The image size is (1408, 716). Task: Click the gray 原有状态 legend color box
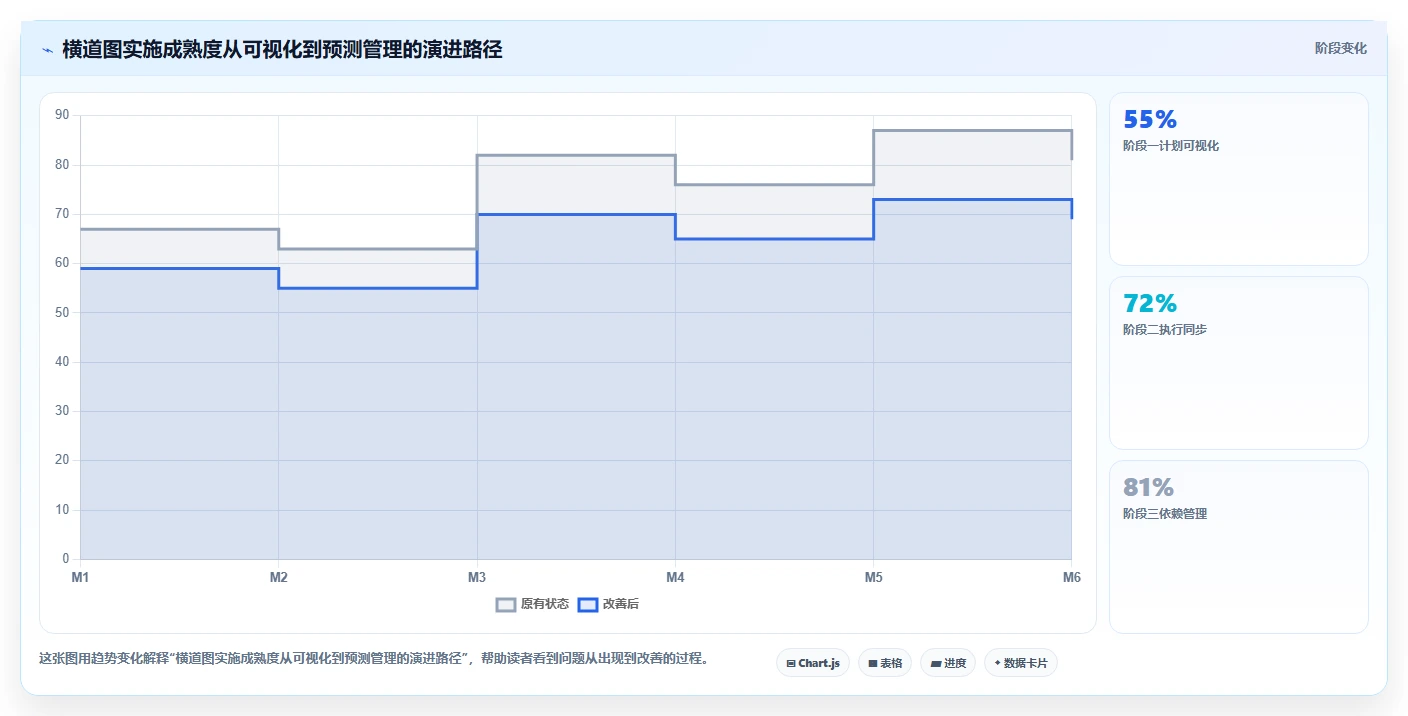(507, 604)
